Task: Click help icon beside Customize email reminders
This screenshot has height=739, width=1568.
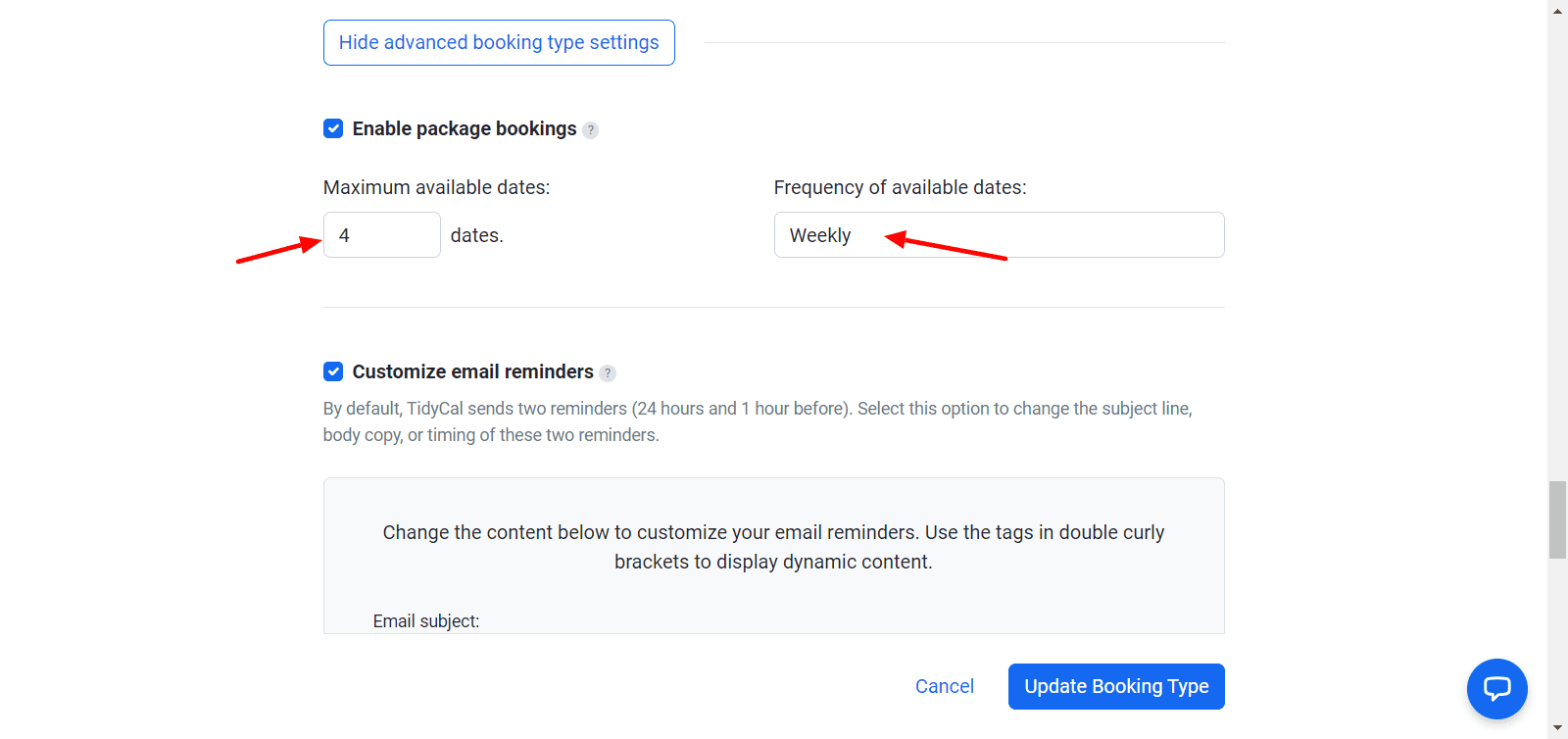Action: click(608, 372)
